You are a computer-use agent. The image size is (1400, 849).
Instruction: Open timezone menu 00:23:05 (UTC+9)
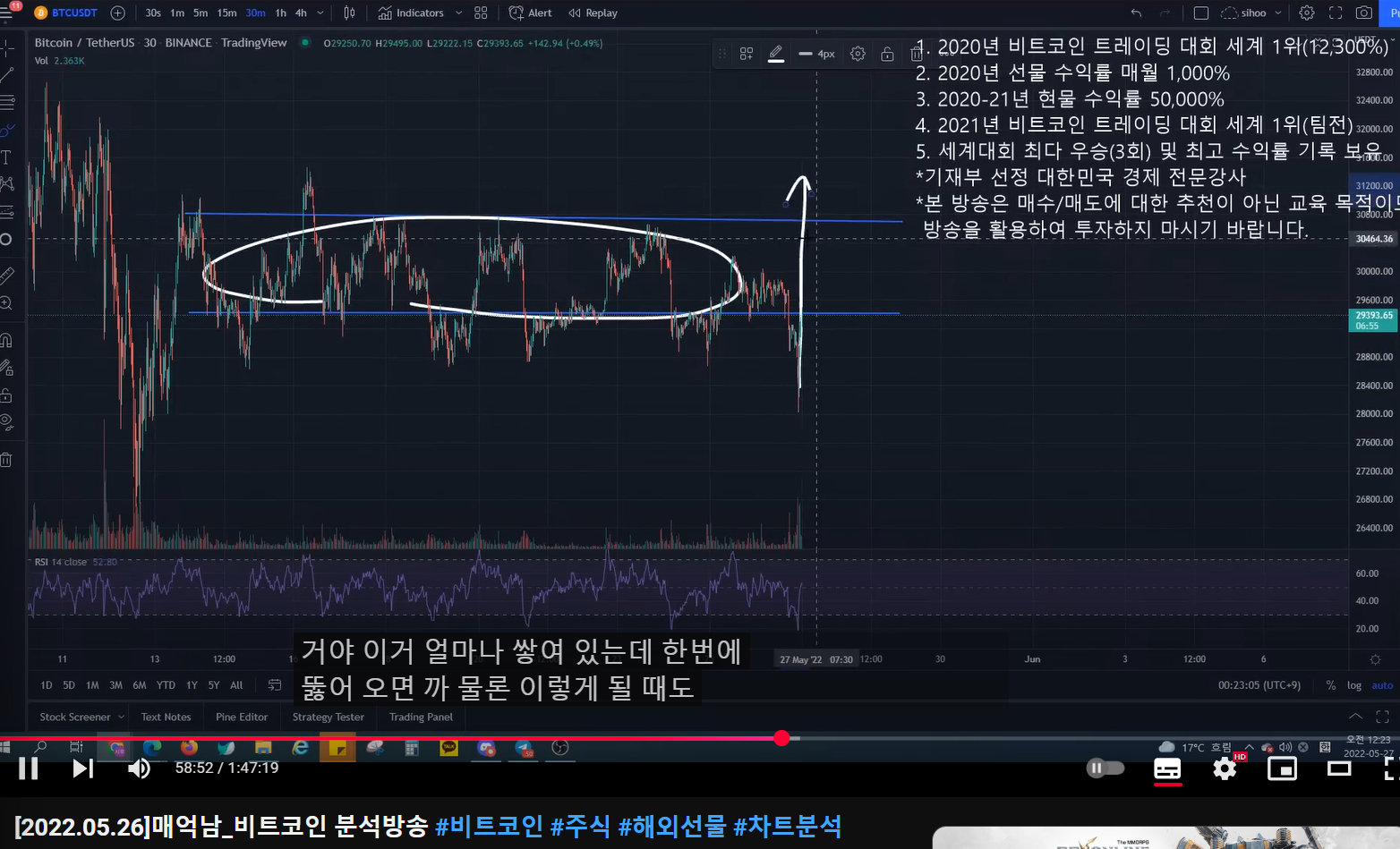(x=1259, y=685)
